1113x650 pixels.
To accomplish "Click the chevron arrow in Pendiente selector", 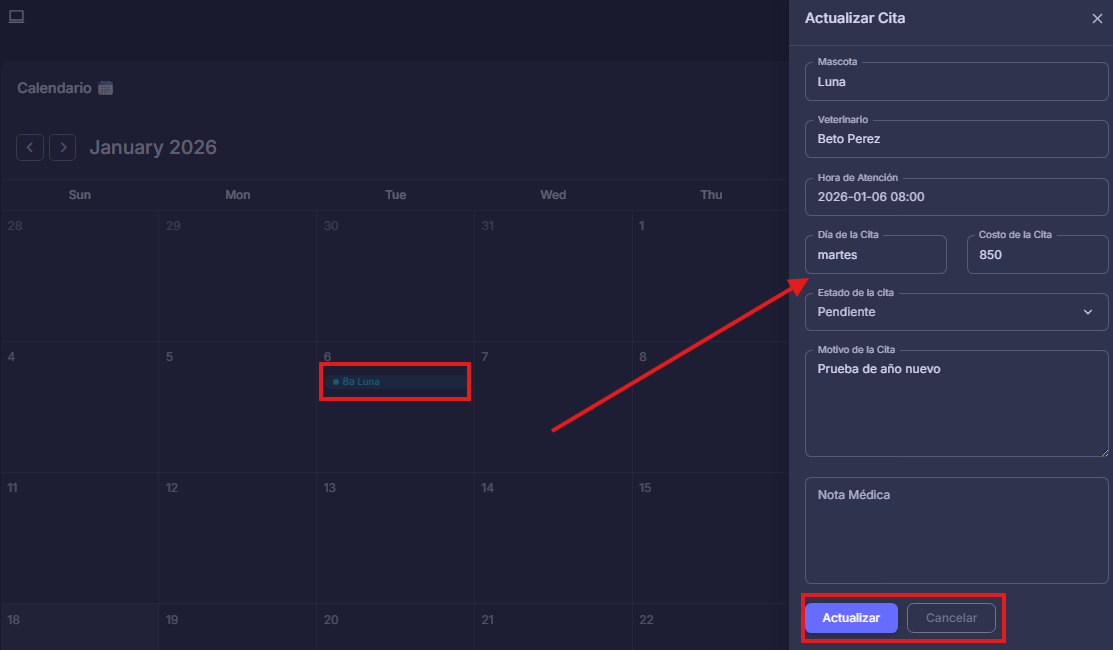I will pyautogui.click(x=1088, y=312).
